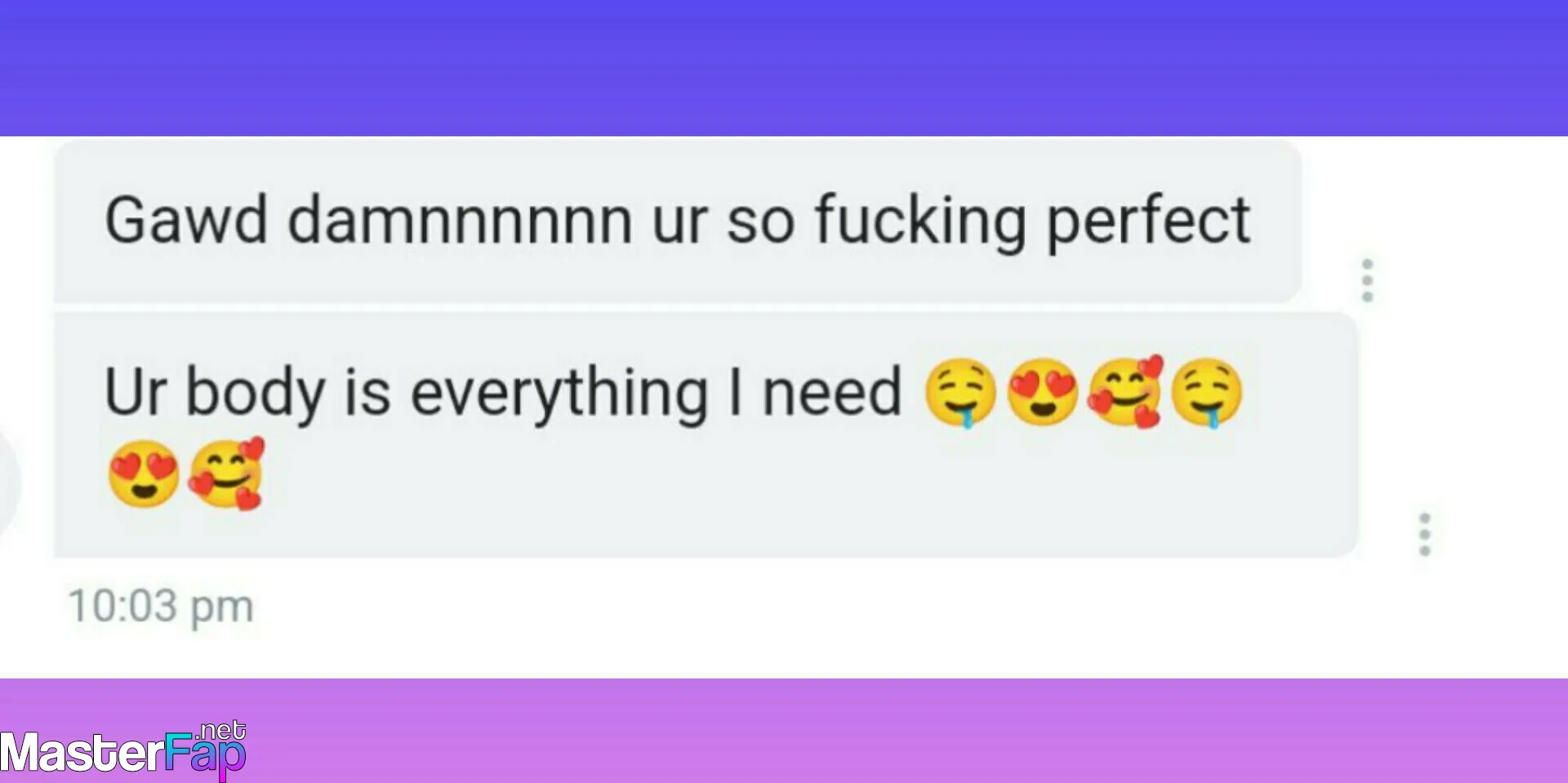Viewport: 1568px width, 783px height.
Task: Click the purple header bar at the top
Action: (784, 68)
